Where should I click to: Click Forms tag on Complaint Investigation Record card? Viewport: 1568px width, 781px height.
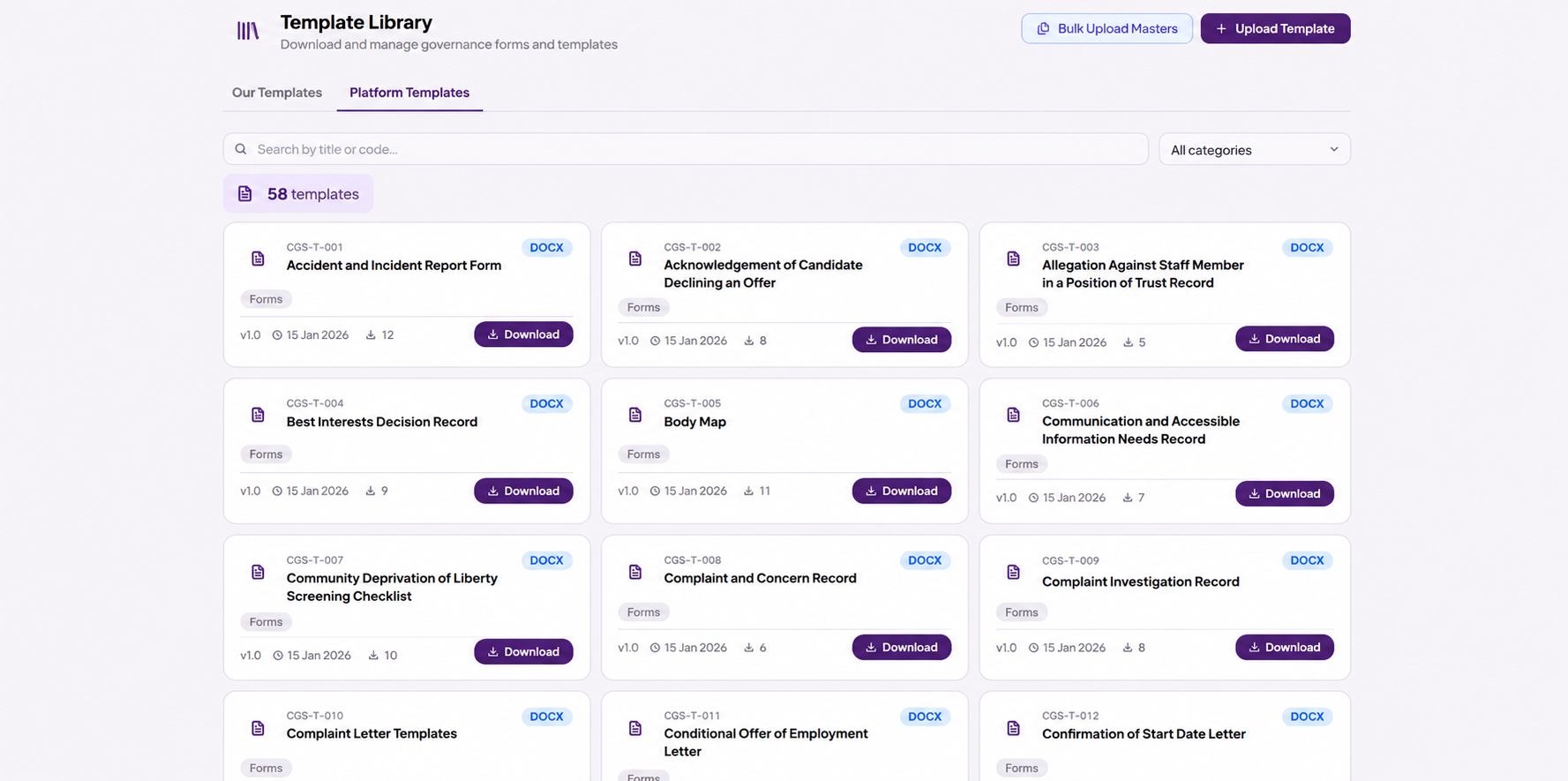(x=1021, y=612)
